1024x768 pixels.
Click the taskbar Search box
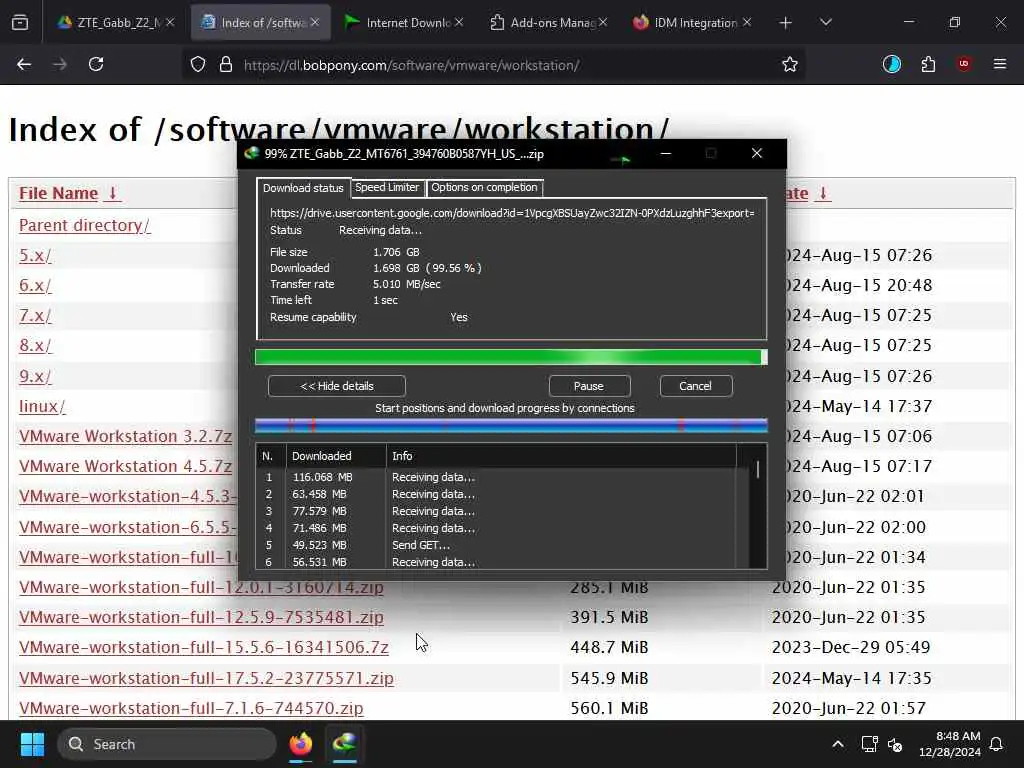pyautogui.click(x=167, y=744)
